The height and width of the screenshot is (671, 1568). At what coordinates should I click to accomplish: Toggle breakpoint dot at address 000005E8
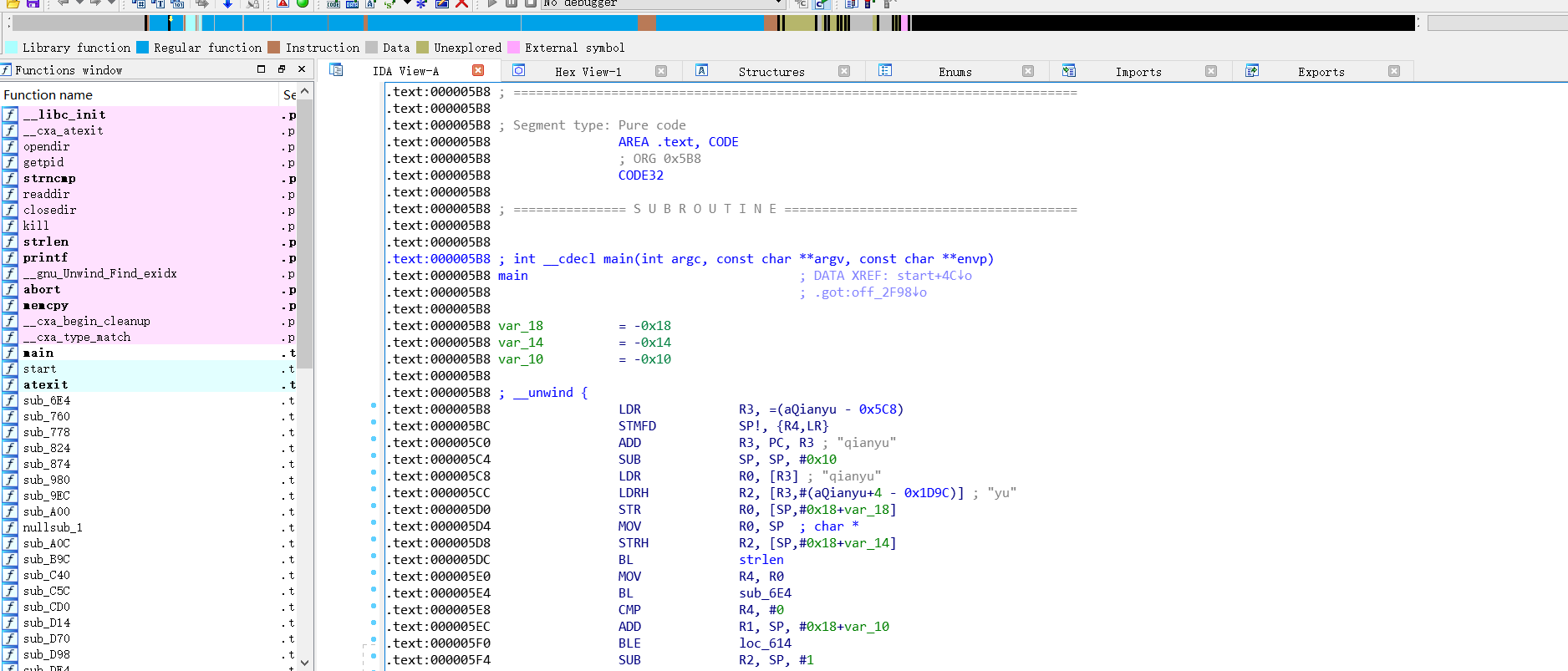click(374, 606)
